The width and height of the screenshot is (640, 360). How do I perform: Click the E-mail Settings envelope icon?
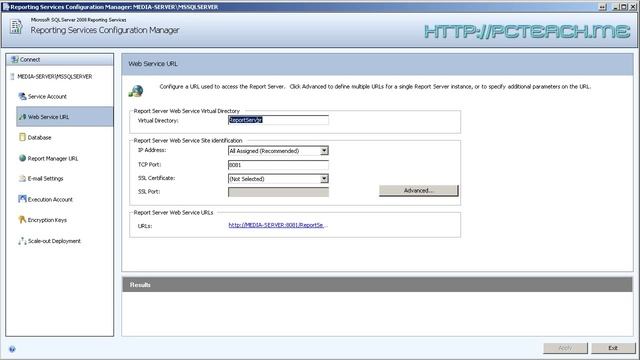click(22, 178)
